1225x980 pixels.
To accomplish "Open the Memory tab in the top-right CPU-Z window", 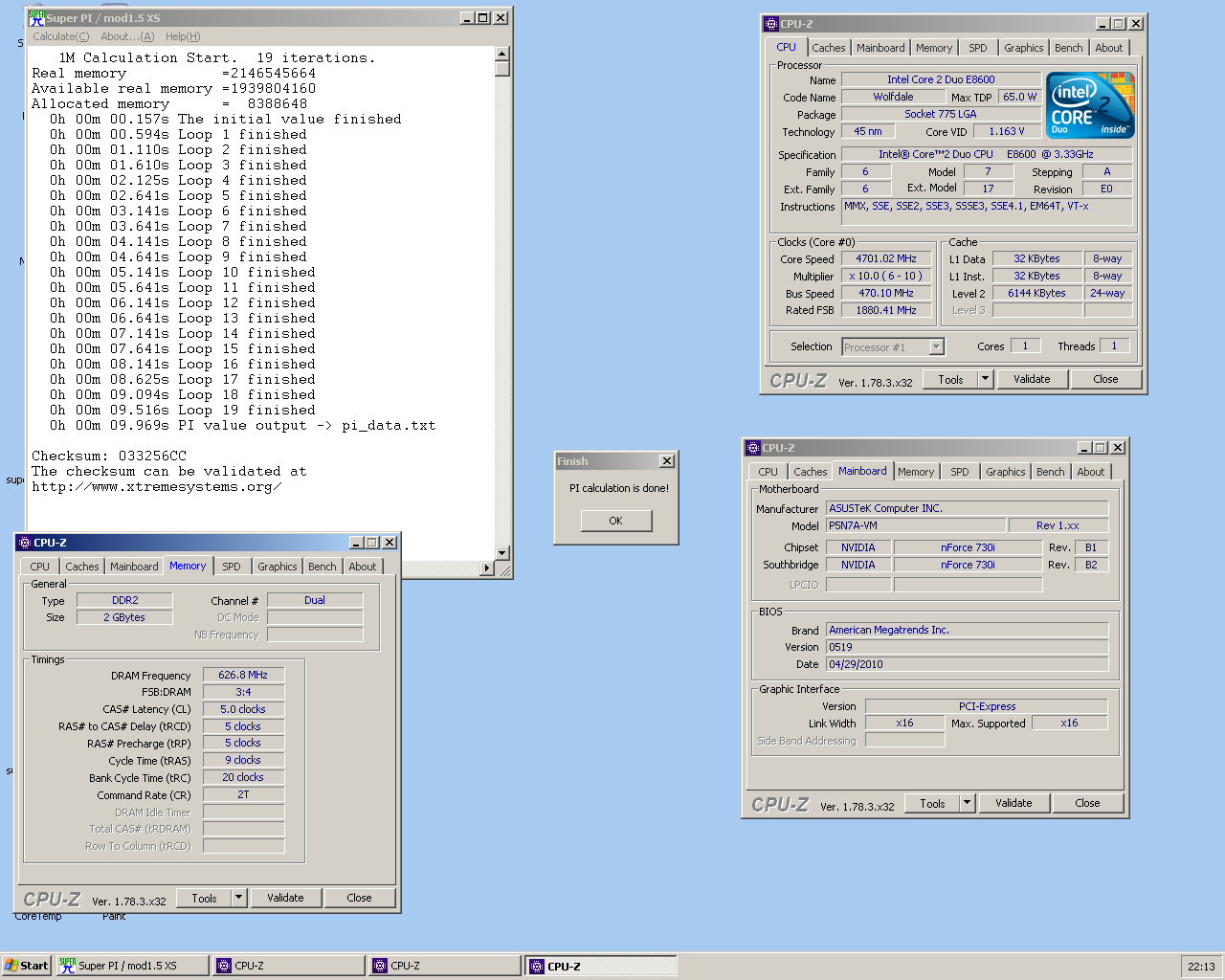I will (934, 48).
